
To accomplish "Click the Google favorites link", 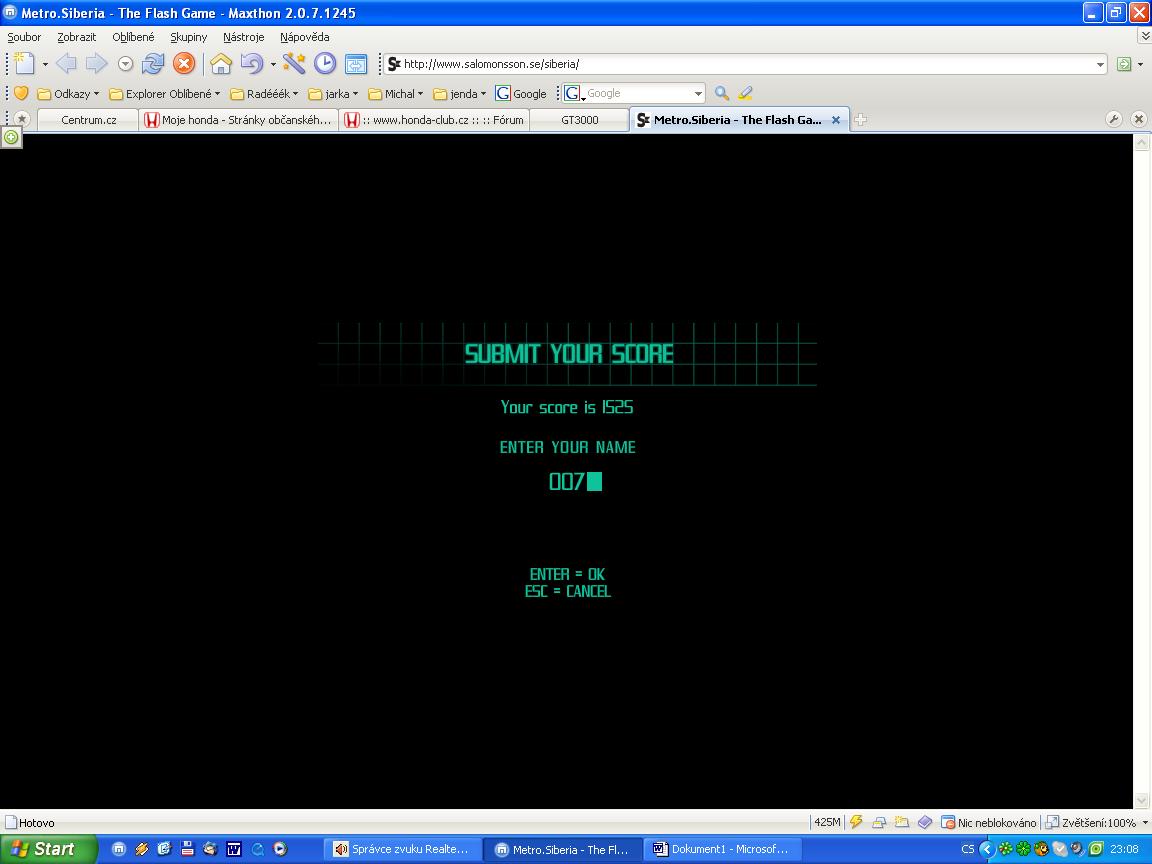I will click(521, 94).
